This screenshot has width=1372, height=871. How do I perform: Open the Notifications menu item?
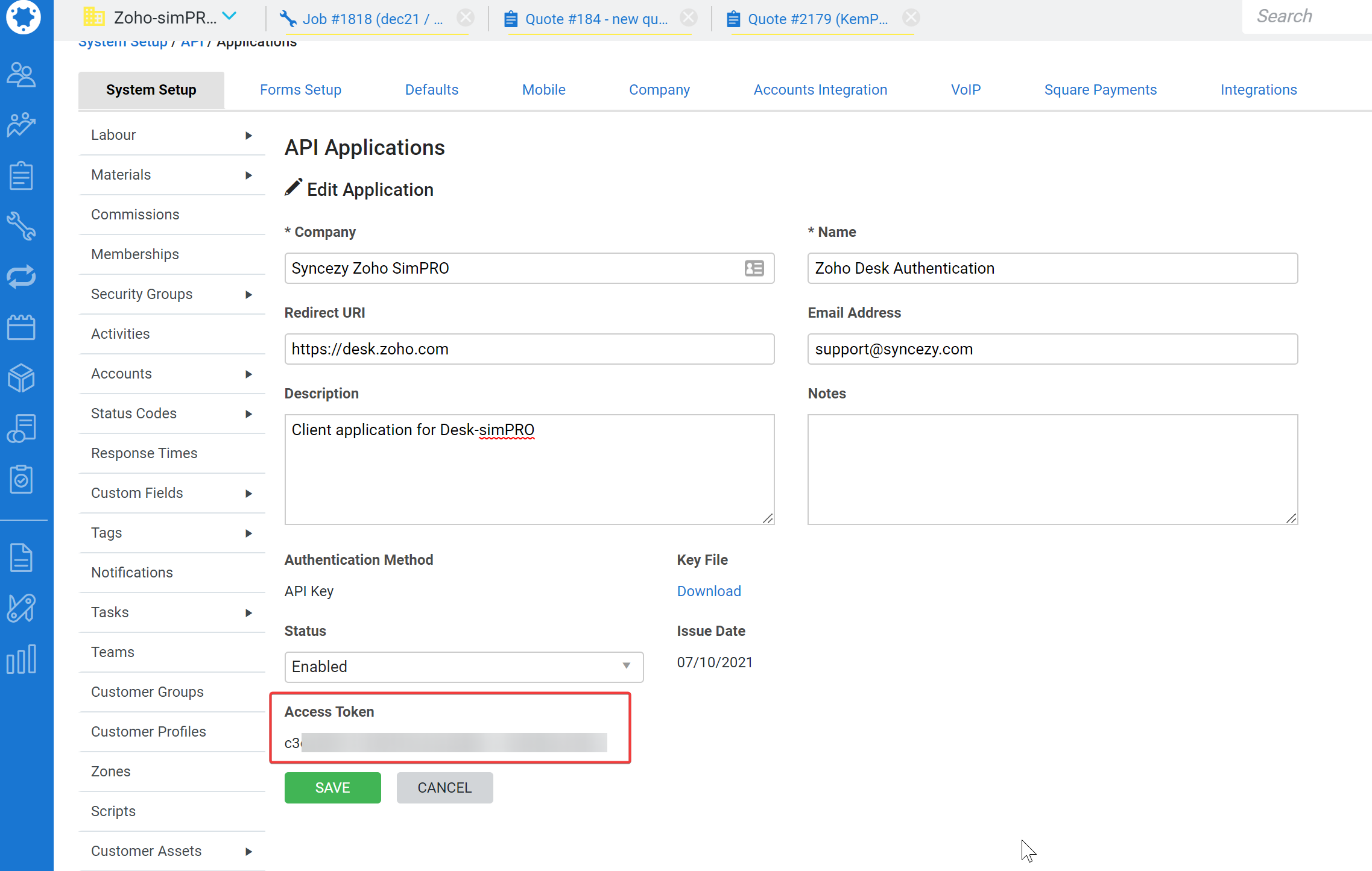[x=172, y=573]
